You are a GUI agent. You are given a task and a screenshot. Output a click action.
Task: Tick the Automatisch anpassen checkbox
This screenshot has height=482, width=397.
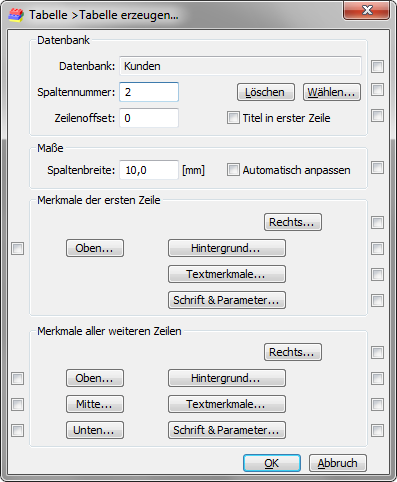click(x=233, y=170)
